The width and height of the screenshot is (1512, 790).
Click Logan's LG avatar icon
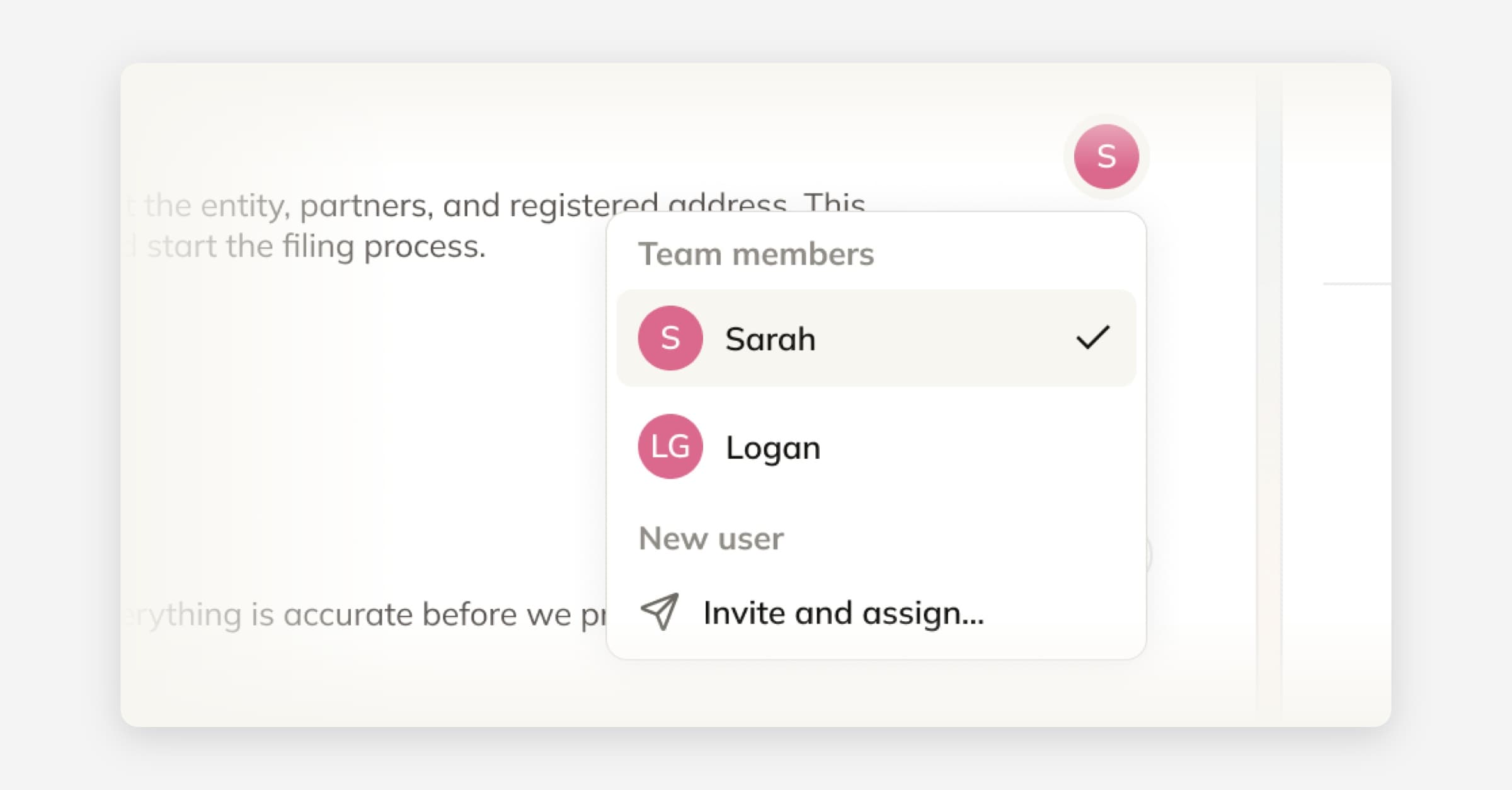tap(670, 447)
